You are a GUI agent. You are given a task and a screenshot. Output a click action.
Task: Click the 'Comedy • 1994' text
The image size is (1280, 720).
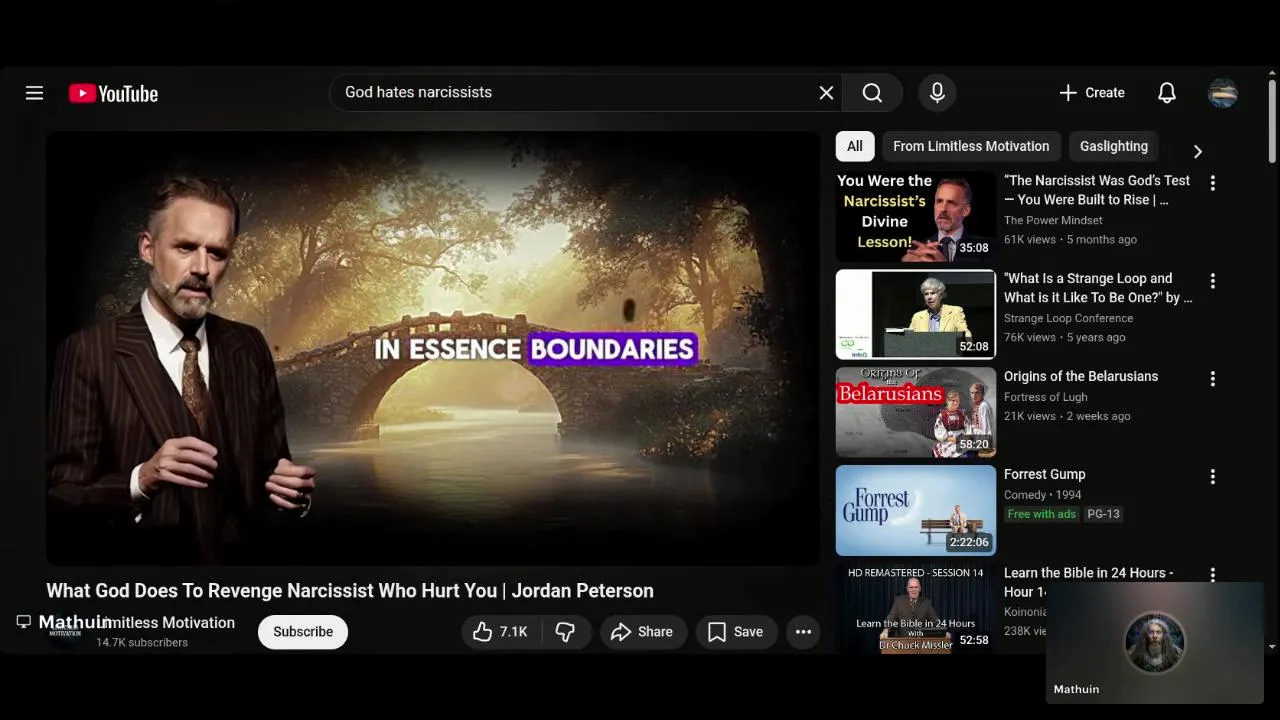pyautogui.click(x=1043, y=495)
